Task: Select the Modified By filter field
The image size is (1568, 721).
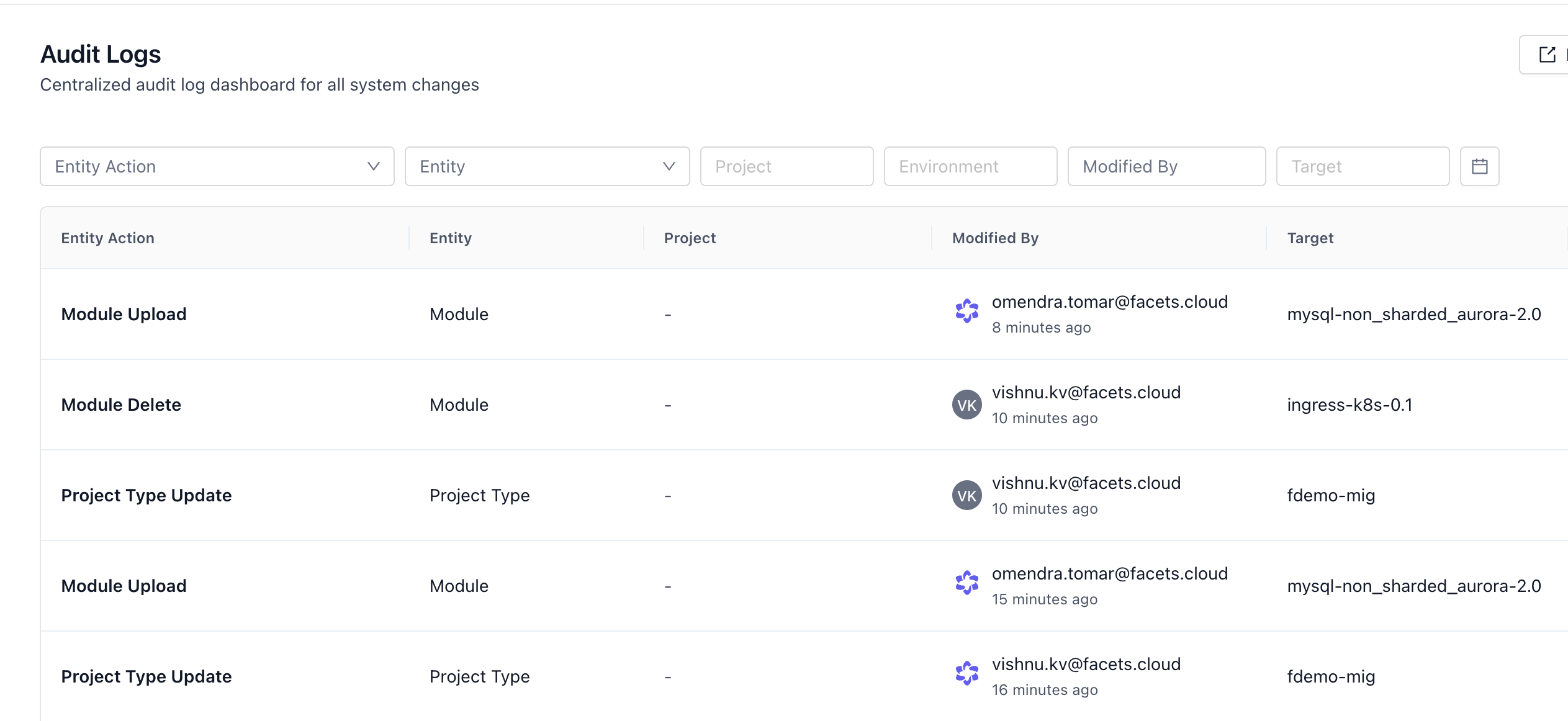Action: pos(1166,166)
